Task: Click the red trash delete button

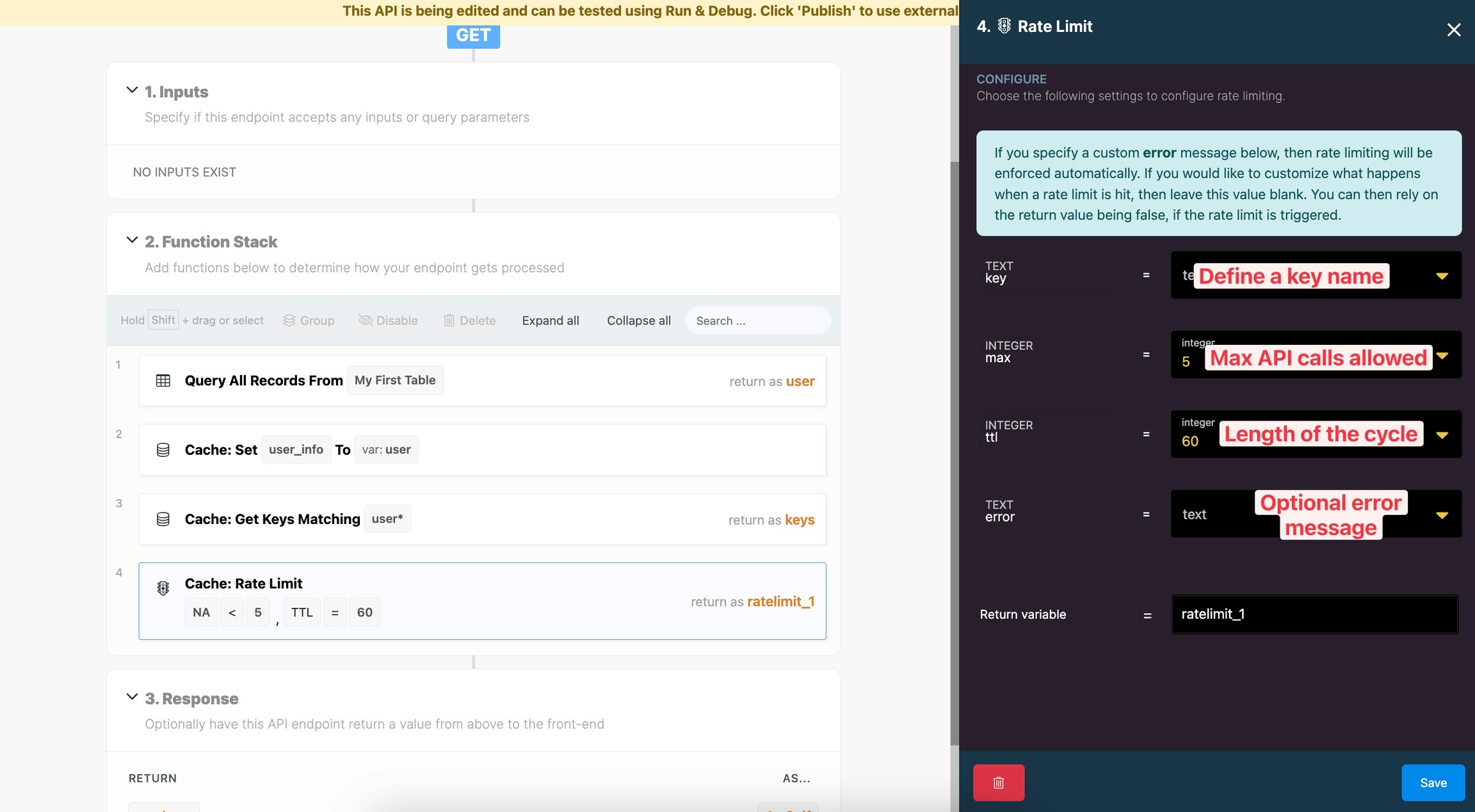Action: pos(998,782)
